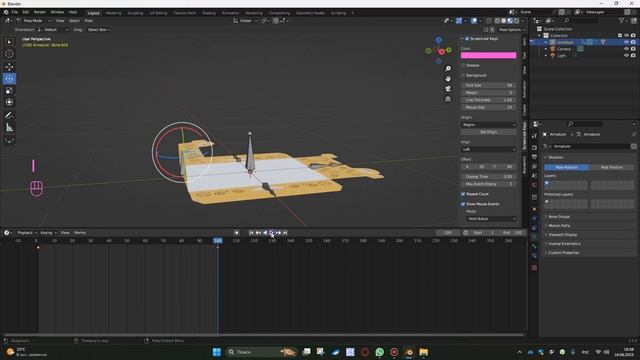Open the Edit menu
The width and height of the screenshot is (640, 360).
point(26,12)
